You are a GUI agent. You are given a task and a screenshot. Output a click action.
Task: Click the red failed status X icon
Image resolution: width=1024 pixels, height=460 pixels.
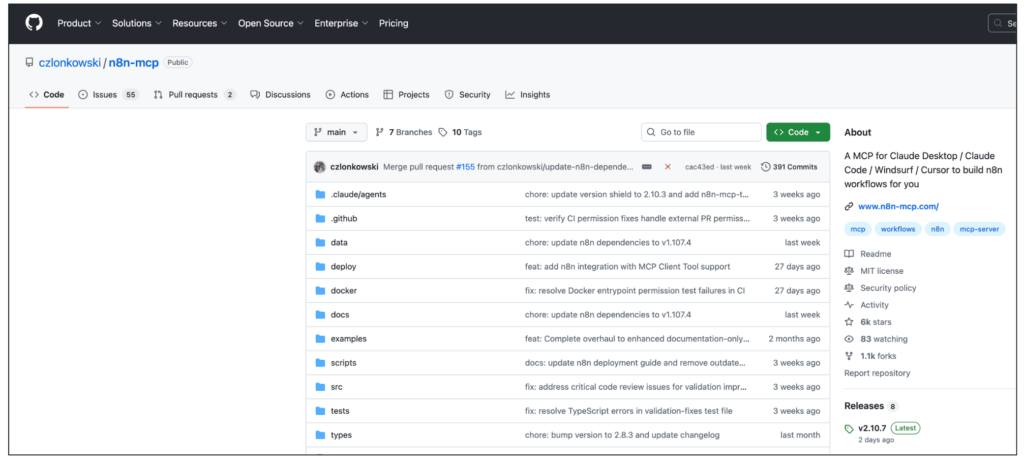668,167
